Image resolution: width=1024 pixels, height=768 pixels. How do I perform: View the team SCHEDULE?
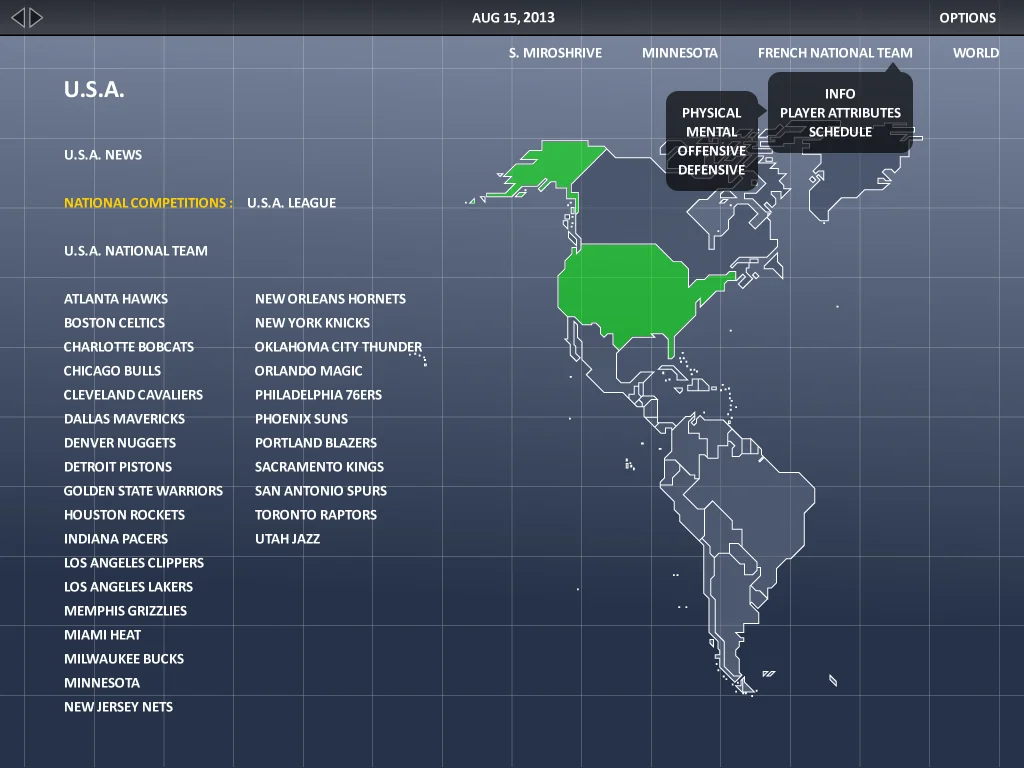(840, 132)
